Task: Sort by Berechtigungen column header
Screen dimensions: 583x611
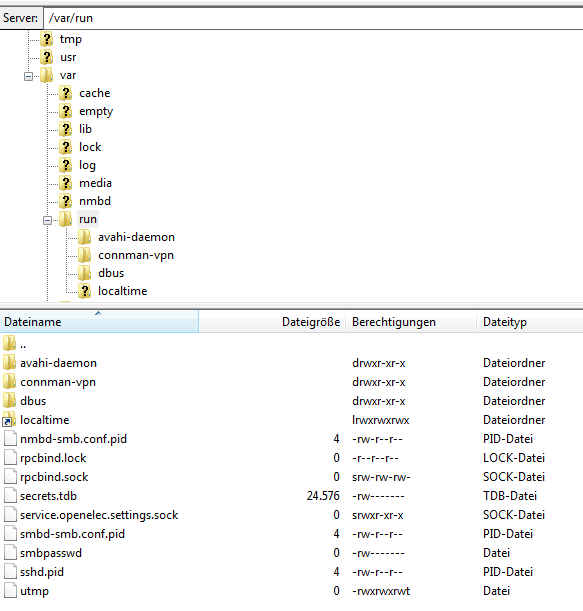Action: [411, 322]
